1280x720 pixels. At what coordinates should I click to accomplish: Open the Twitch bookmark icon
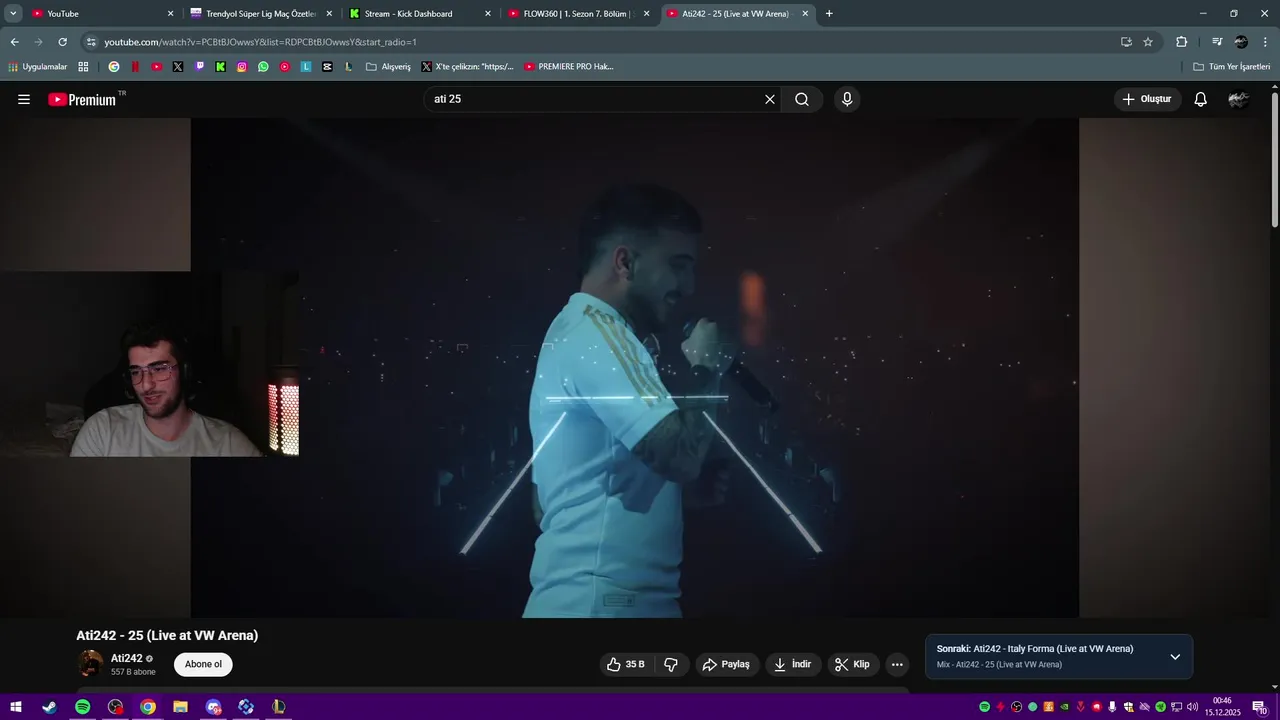(200, 67)
